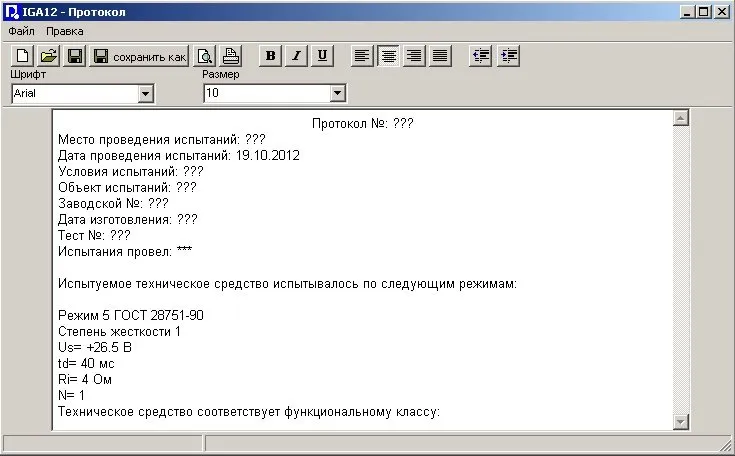Viewport: 735px width, 456px height.
Task: Click the 'Условия испытаний: ???' line
Action: pyautogui.click(x=131, y=172)
